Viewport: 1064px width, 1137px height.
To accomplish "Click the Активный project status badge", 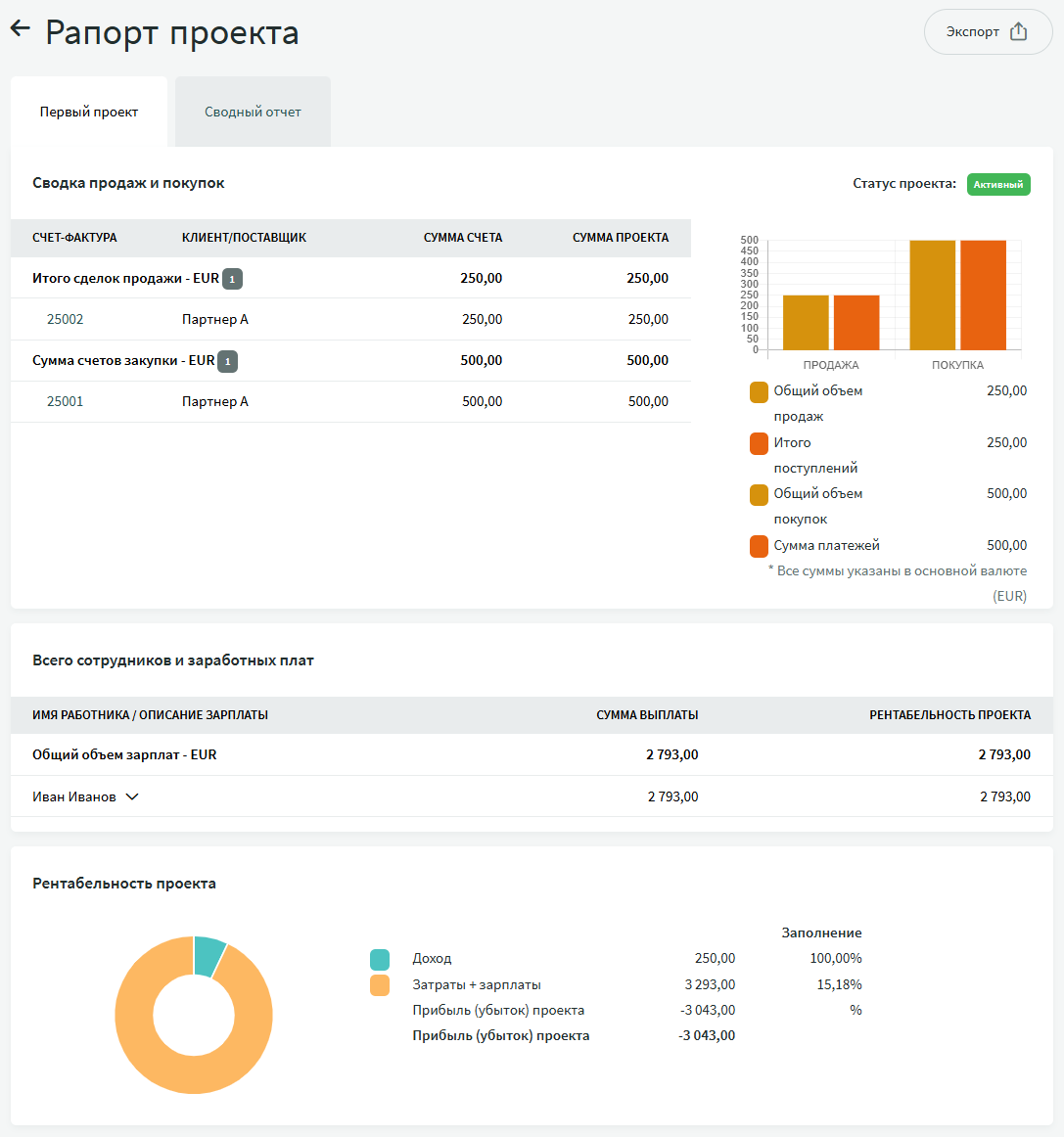I will point(997,184).
